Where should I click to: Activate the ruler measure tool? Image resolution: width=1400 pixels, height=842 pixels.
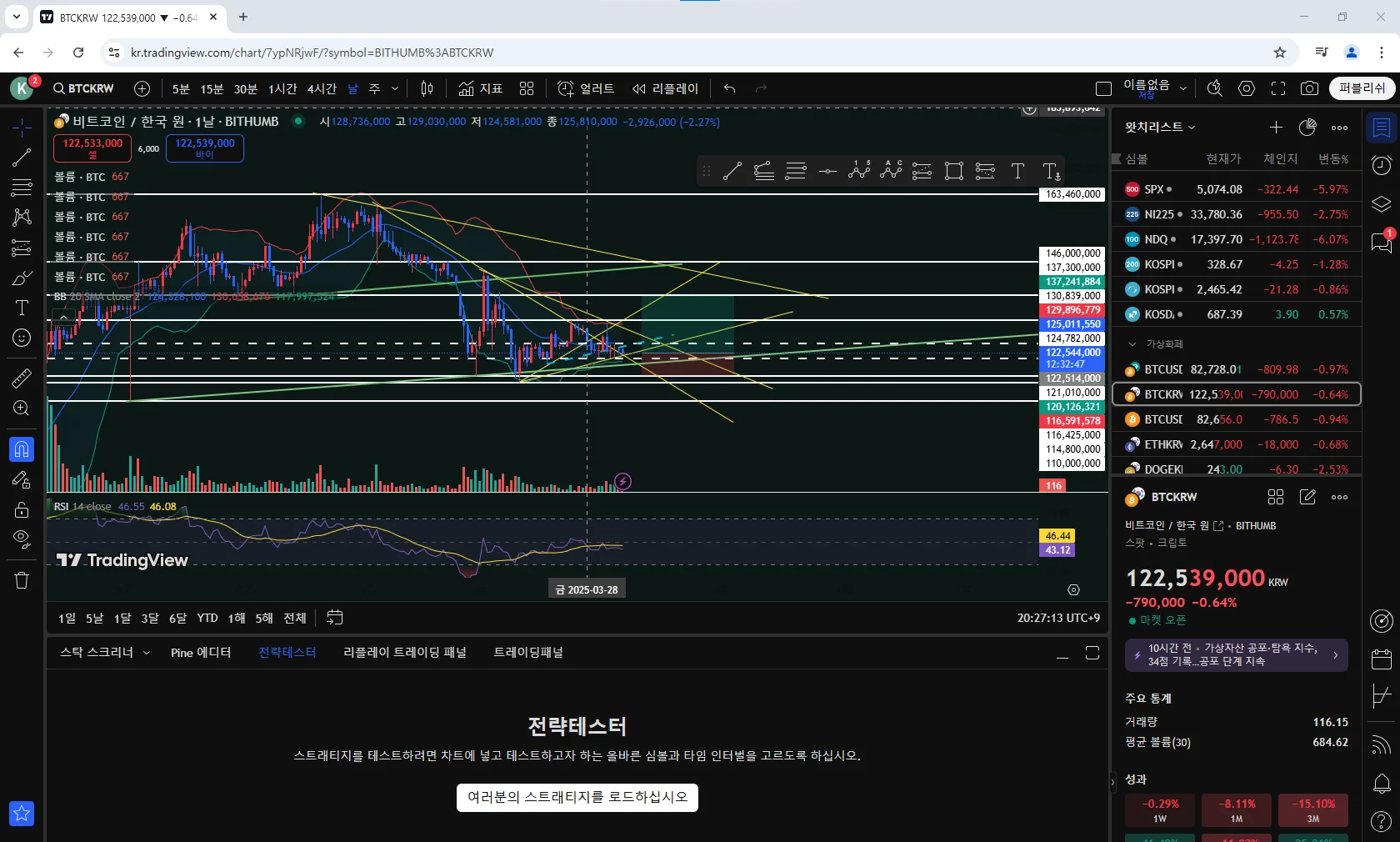(22, 378)
